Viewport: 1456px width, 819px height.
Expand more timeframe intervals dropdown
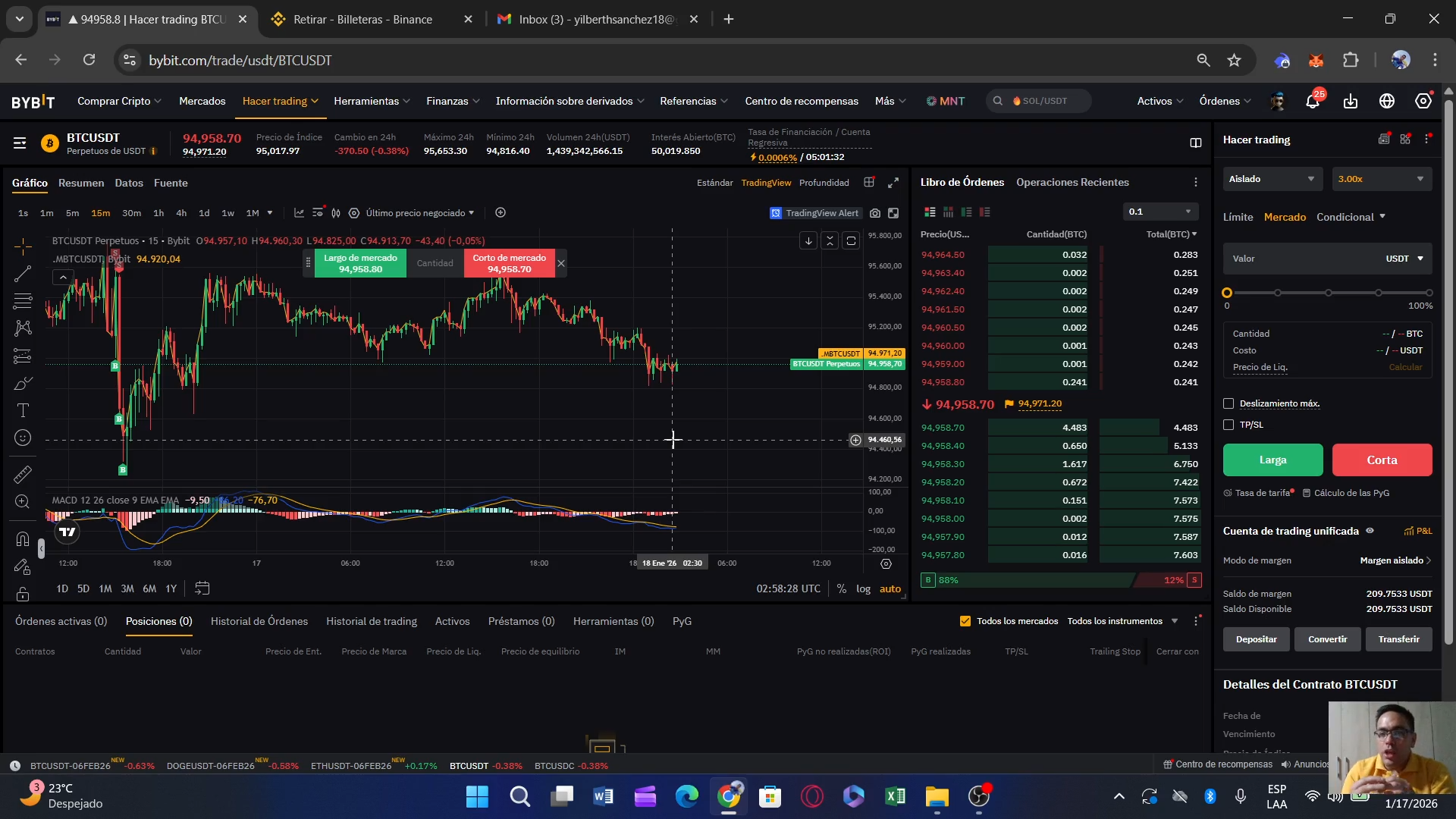point(270,213)
